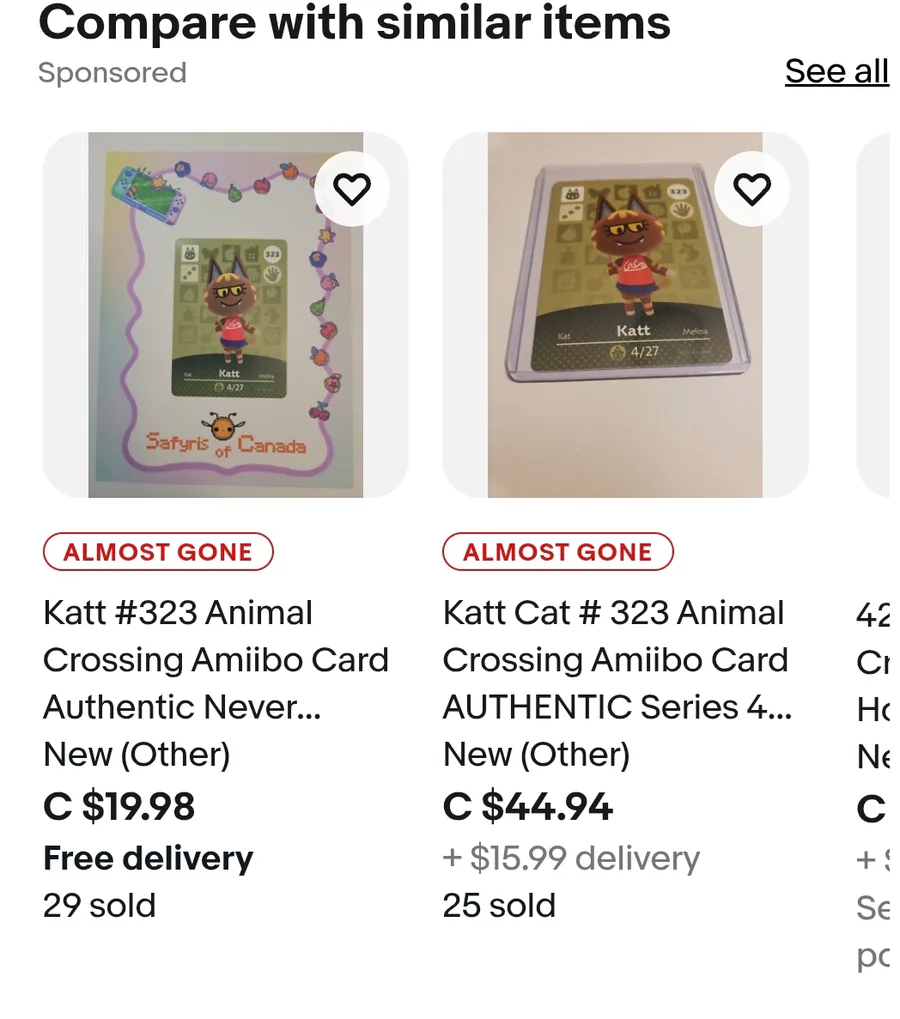The height and width of the screenshot is (1019, 900).
Task: Click New (Other) condition under the $44.94 listing
Action: [x=536, y=755]
